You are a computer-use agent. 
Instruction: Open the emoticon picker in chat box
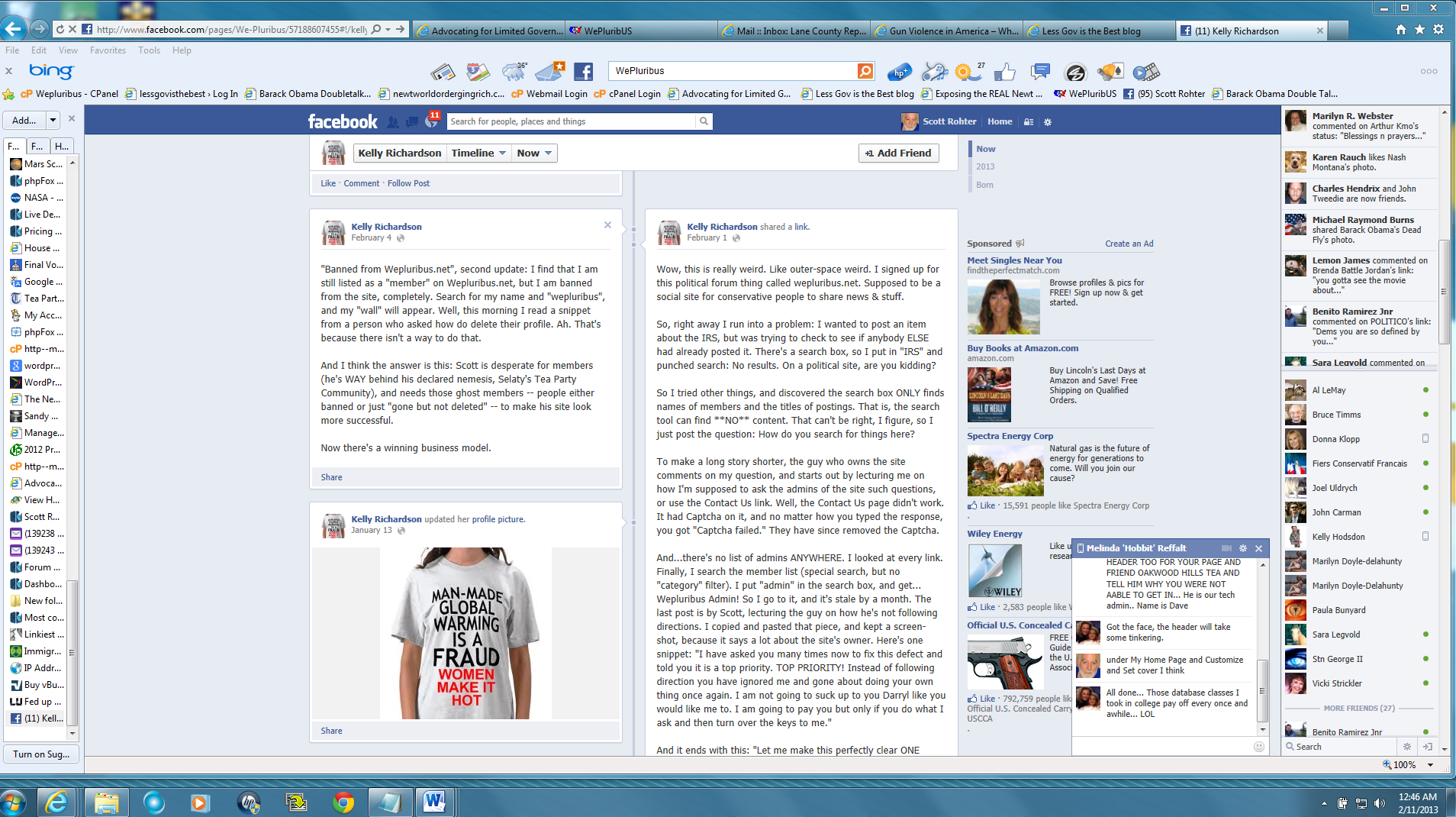coord(1258,747)
